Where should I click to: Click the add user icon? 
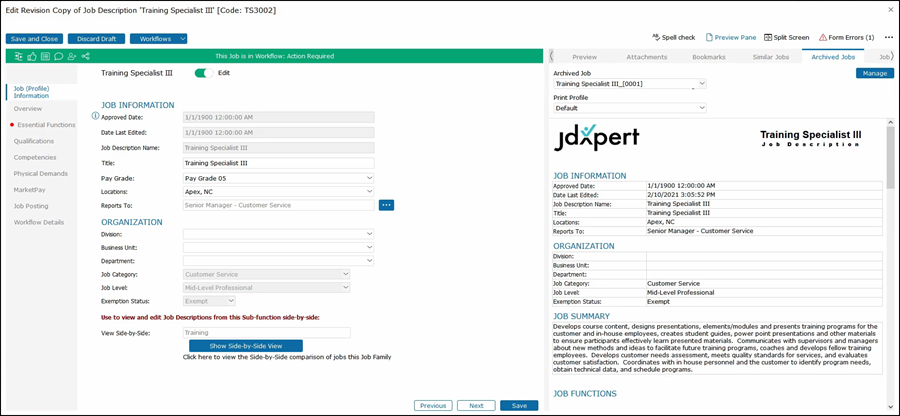[x=72, y=57]
